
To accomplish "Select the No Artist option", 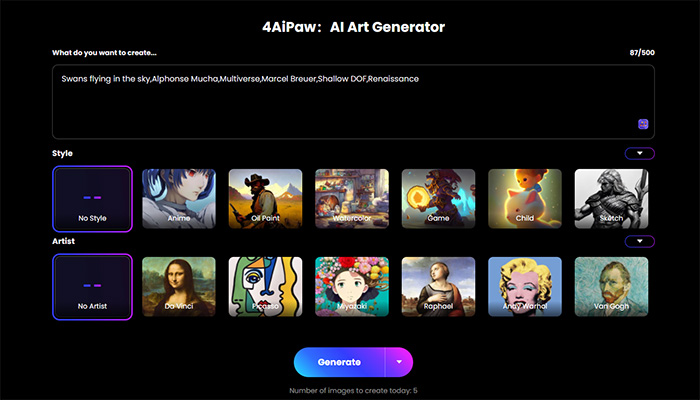I will [92, 287].
